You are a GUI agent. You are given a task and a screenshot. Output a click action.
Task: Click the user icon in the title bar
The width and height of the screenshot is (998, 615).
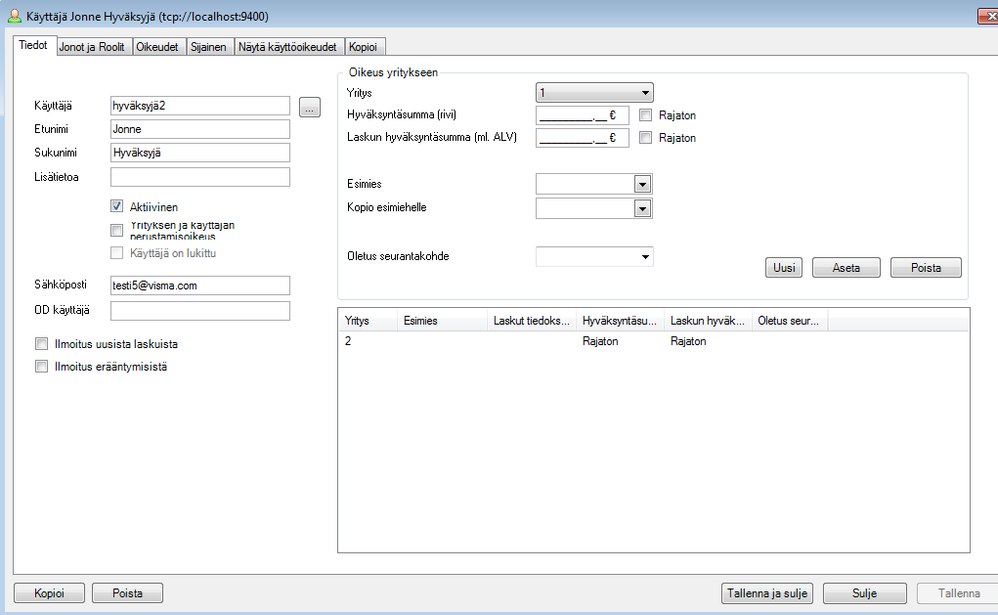(x=14, y=16)
